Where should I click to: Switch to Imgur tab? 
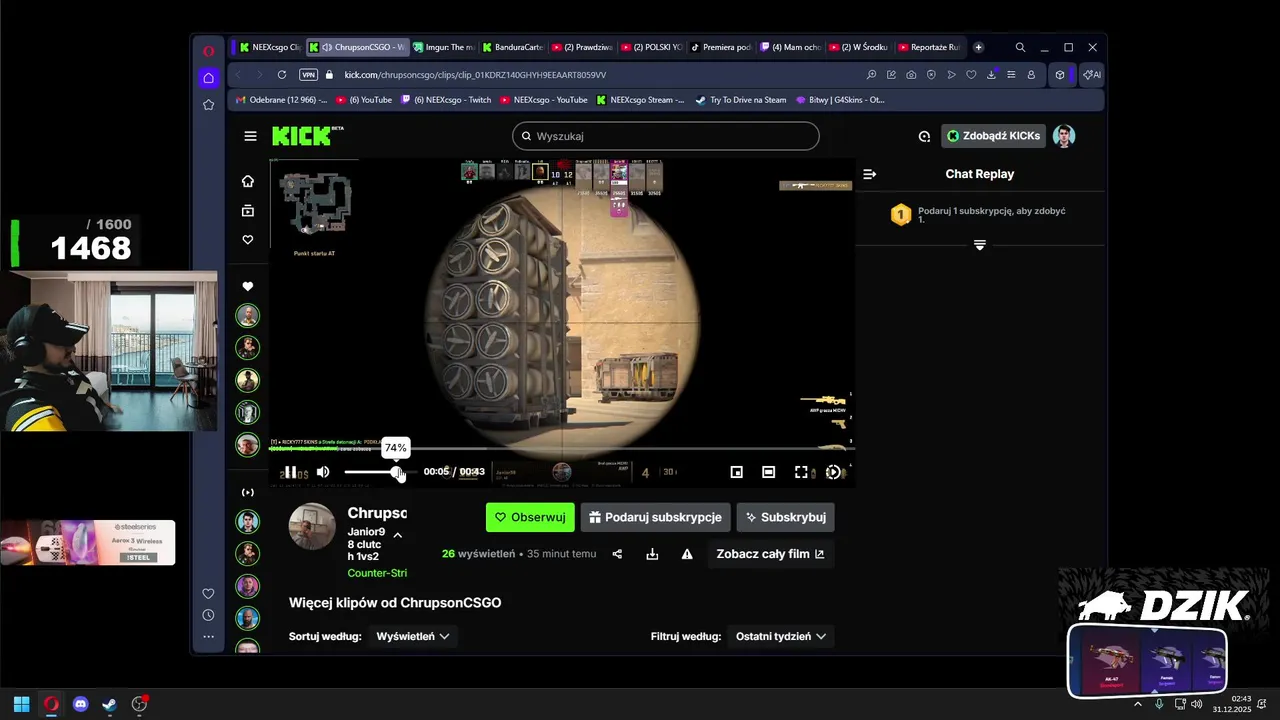pyautogui.click(x=443, y=47)
